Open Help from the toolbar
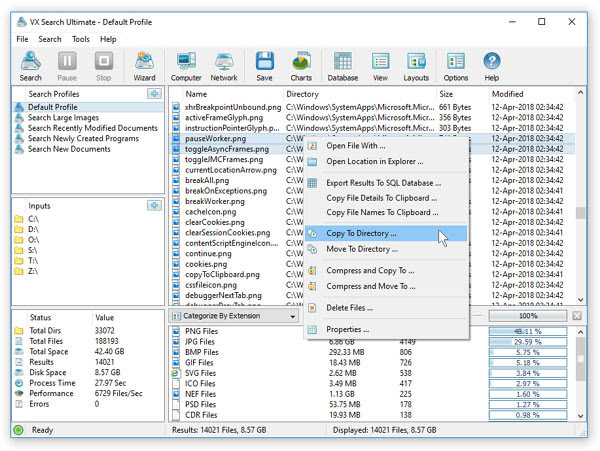This screenshot has width=600, height=451. click(x=492, y=66)
